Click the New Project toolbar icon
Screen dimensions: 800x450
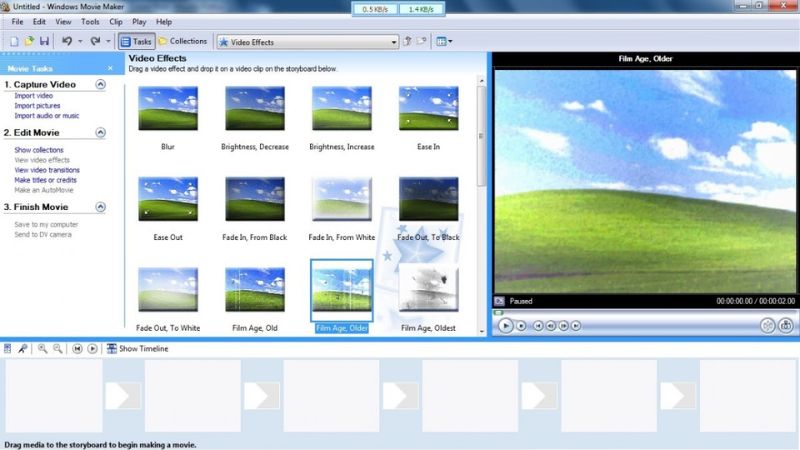pyautogui.click(x=14, y=41)
